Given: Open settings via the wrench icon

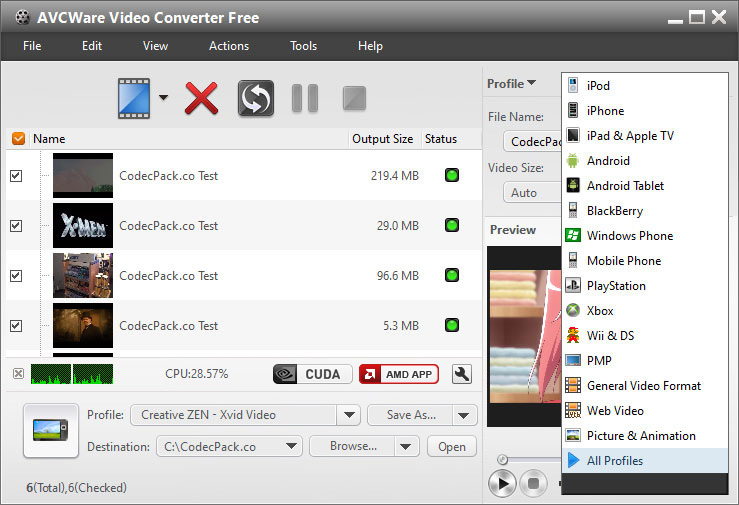Looking at the screenshot, I should pyautogui.click(x=462, y=374).
